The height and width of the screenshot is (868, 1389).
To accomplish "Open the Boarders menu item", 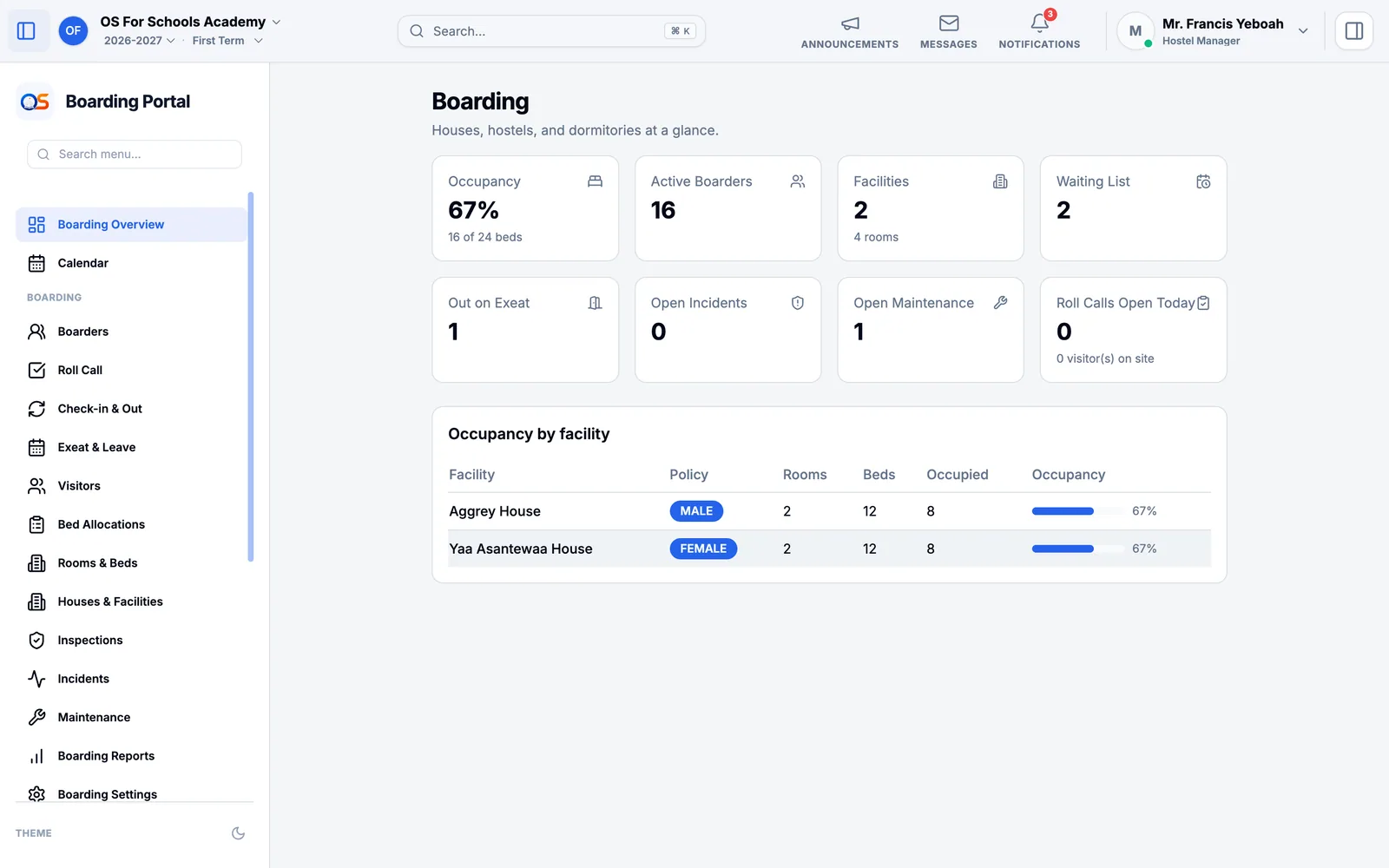I will click(131, 332).
